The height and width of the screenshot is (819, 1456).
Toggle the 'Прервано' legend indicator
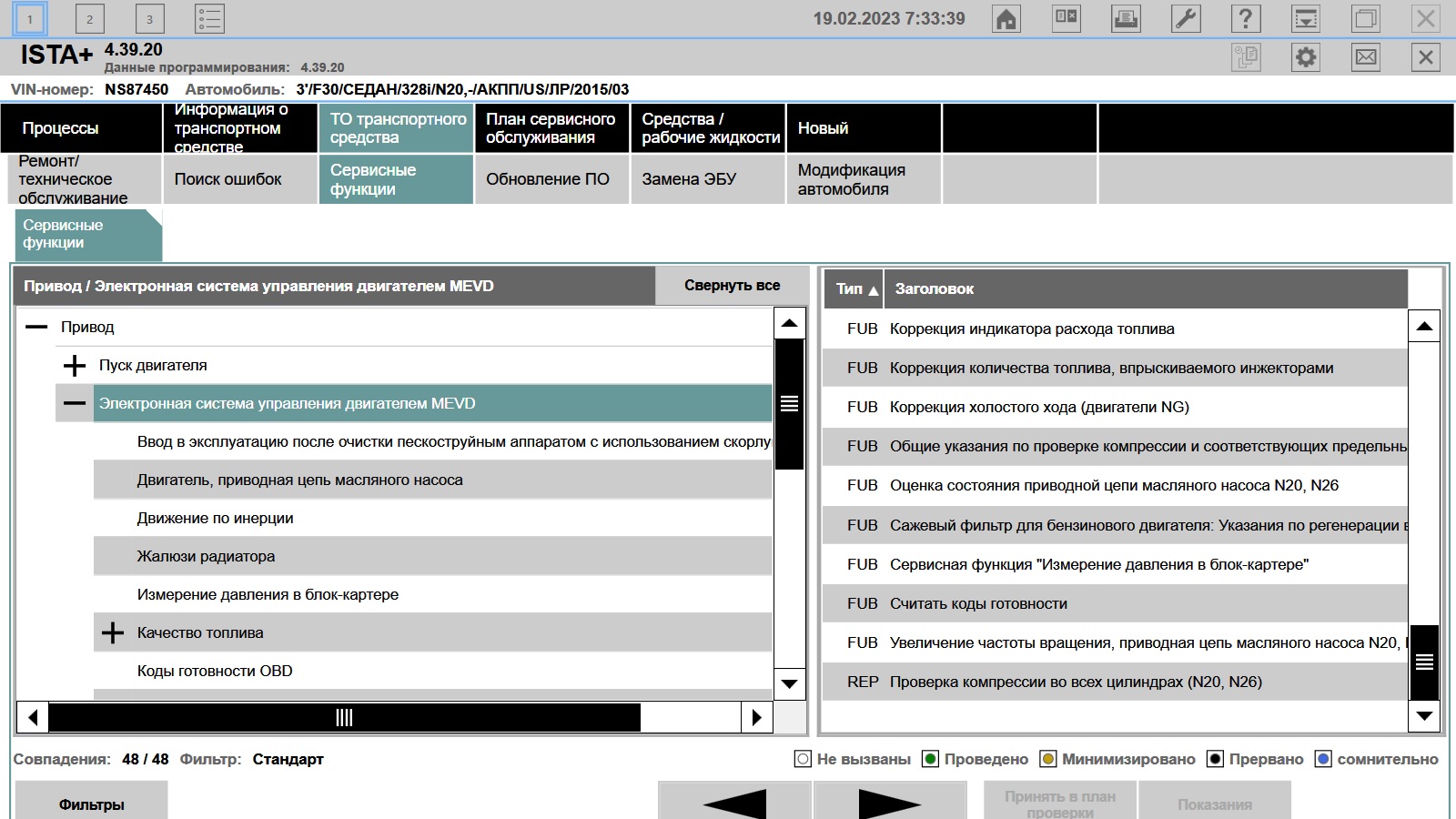(x=1215, y=759)
